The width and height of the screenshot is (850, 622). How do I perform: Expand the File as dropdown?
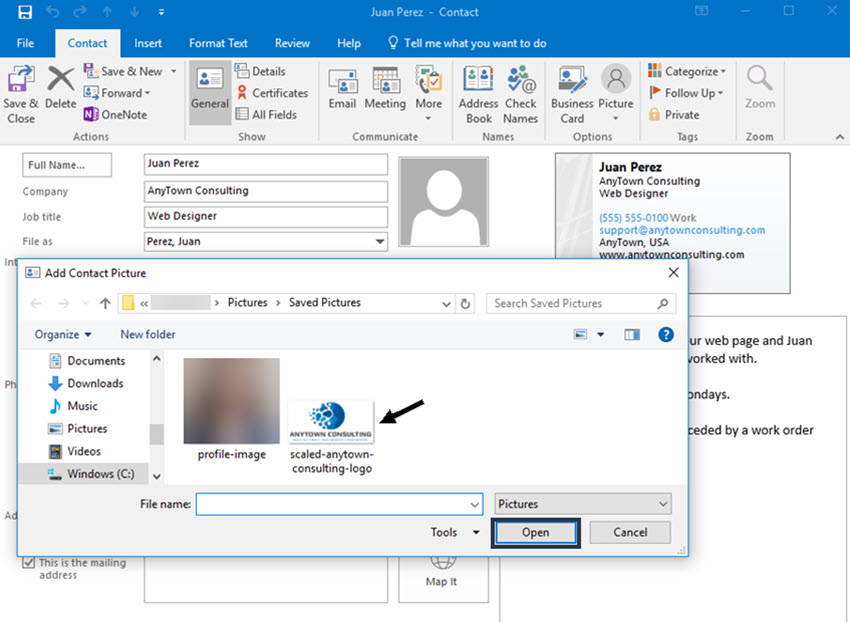coord(380,241)
